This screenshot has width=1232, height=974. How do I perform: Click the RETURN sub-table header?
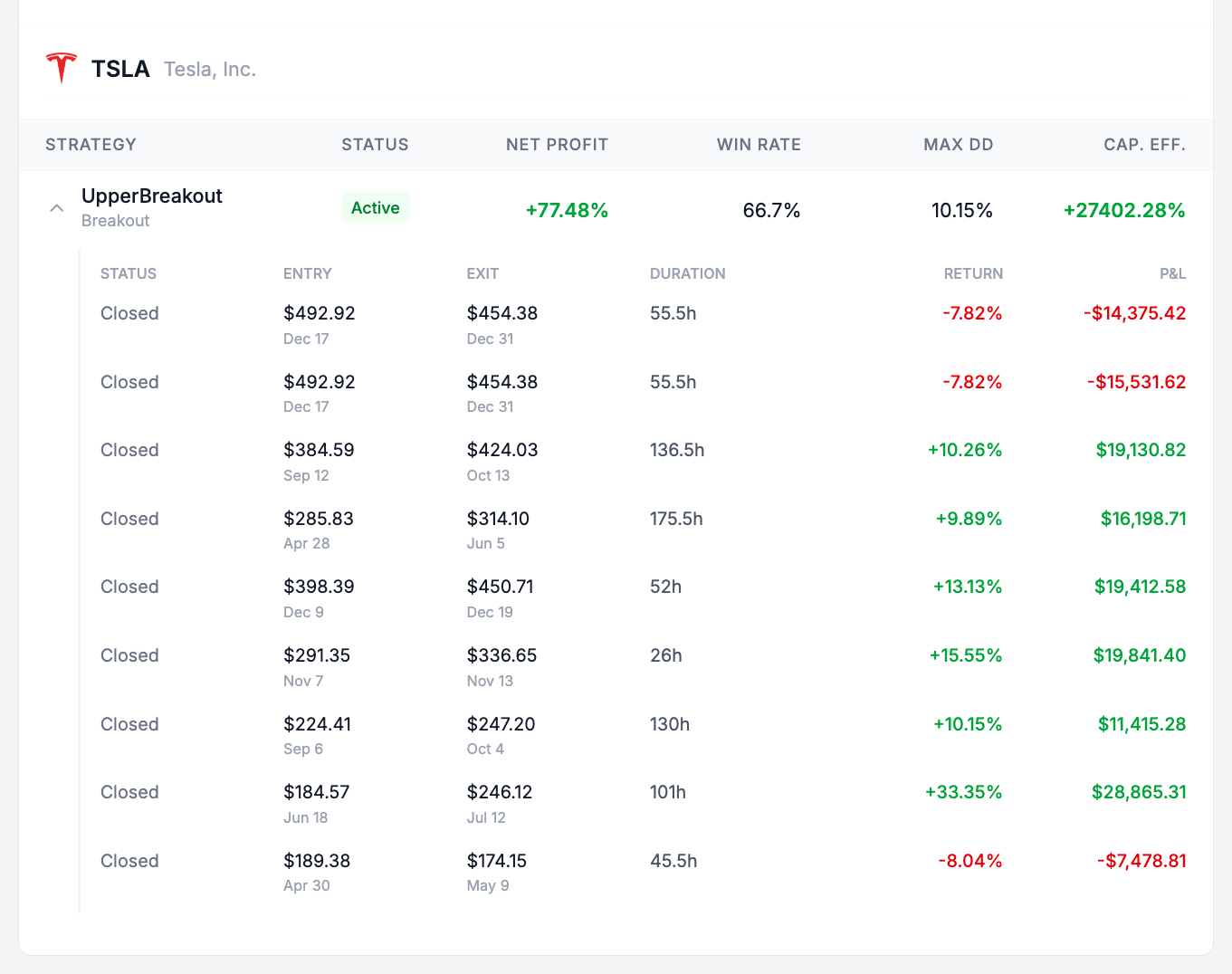coord(972,273)
